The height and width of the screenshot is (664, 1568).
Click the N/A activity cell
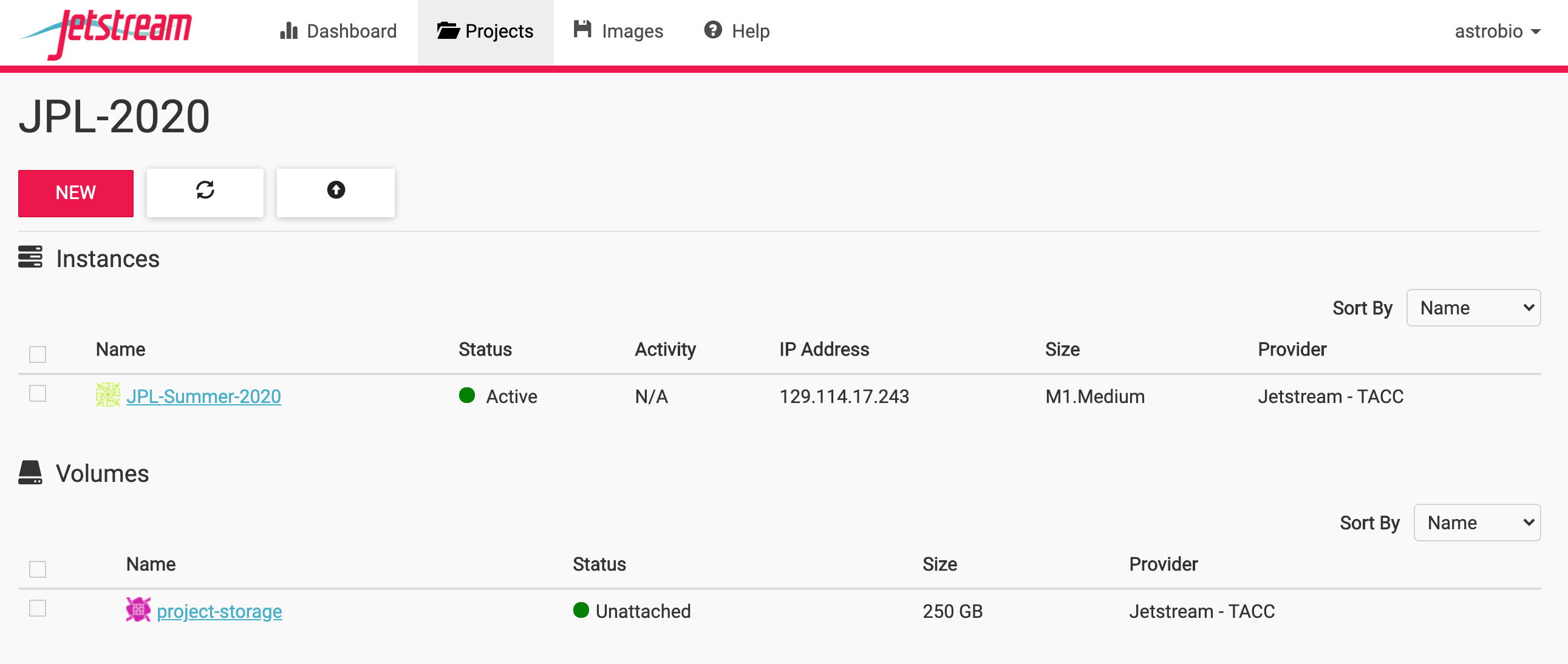tap(651, 397)
